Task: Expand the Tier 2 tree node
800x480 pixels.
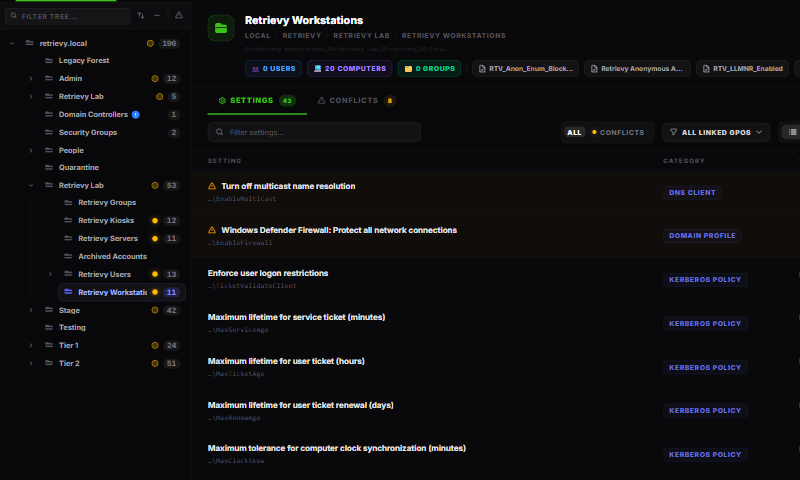Action: 31,363
